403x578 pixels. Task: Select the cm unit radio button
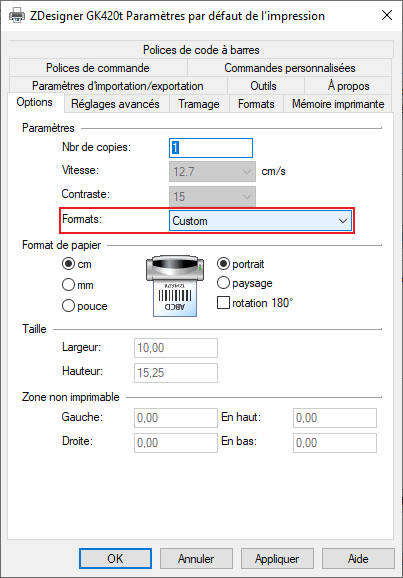[x=68, y=264]
